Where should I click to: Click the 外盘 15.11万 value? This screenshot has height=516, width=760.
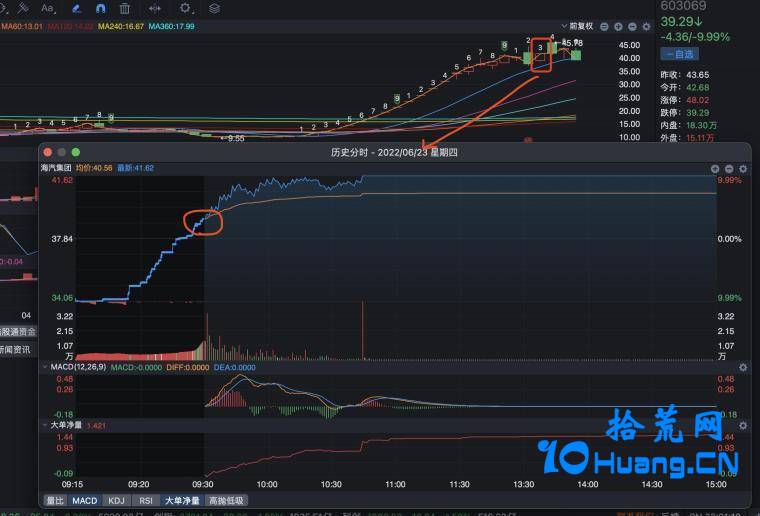coord(700,138)
